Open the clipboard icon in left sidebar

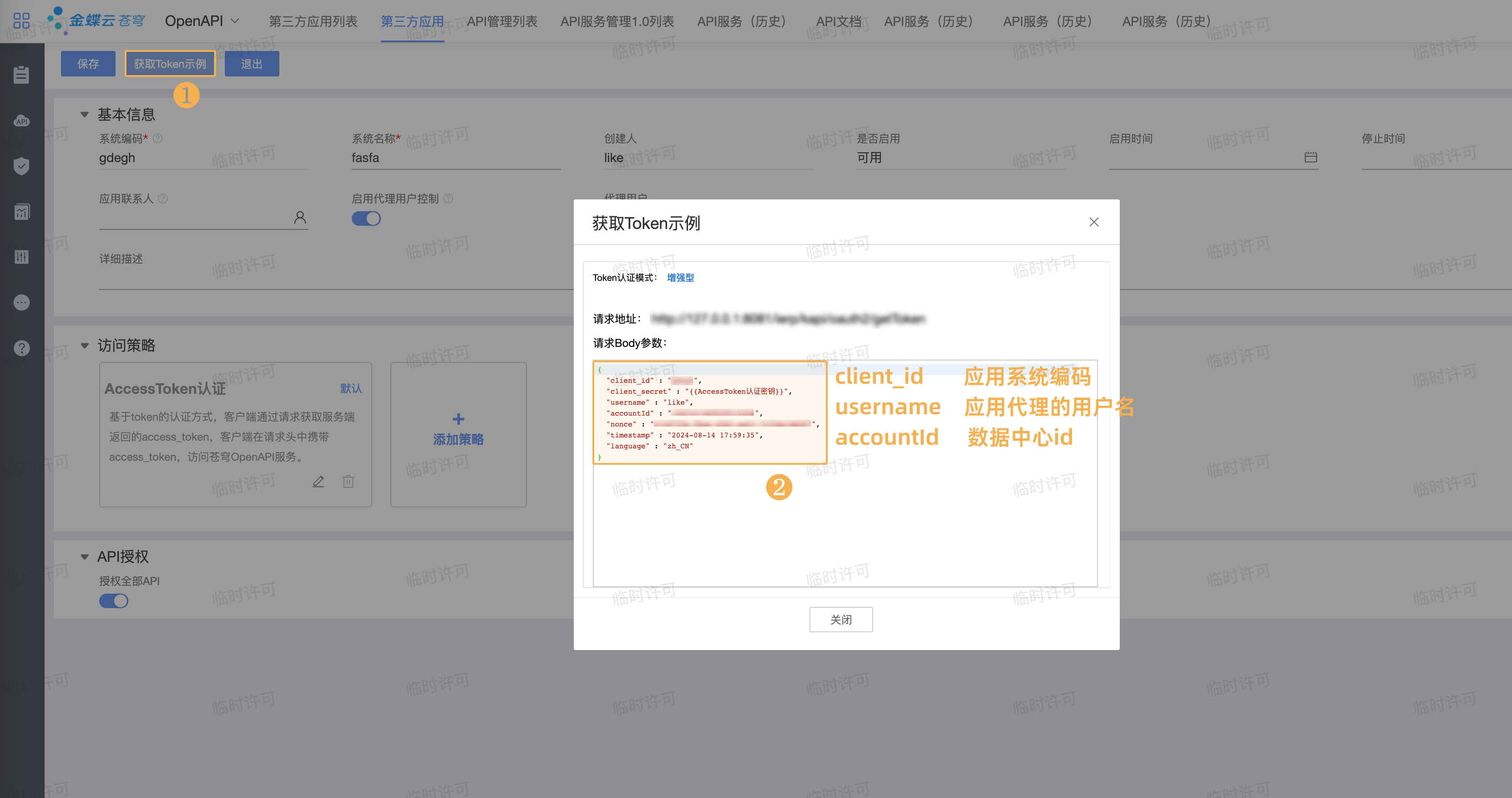coord(21,75)
